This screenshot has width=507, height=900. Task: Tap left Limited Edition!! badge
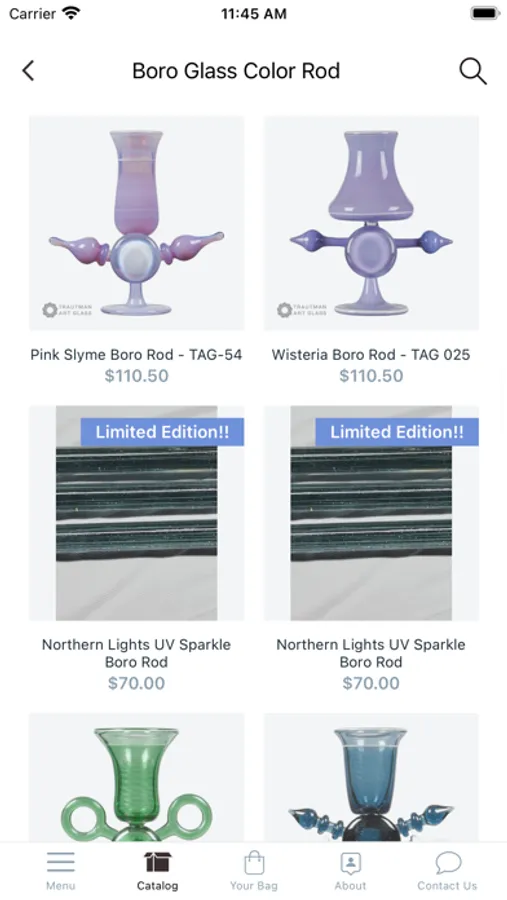162,432
